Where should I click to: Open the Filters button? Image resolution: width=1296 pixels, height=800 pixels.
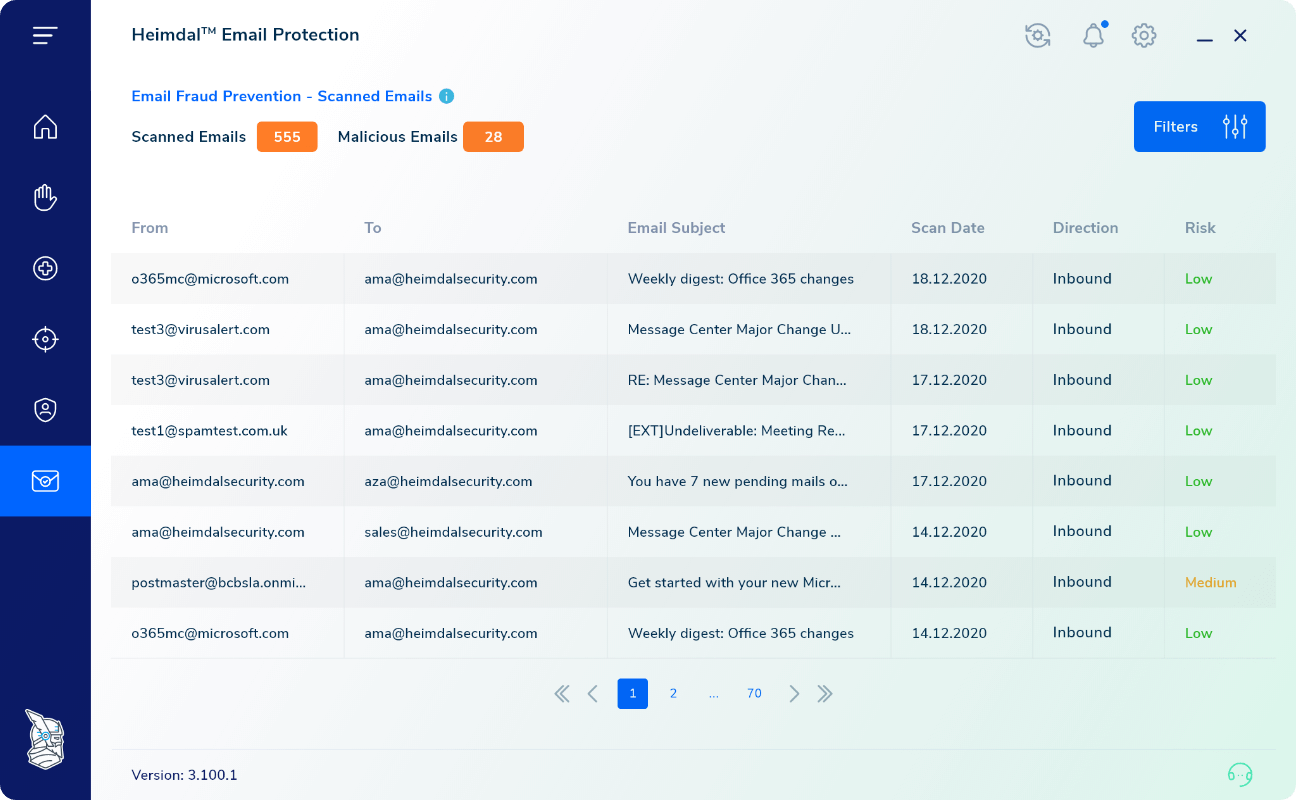click(1200, 127)
